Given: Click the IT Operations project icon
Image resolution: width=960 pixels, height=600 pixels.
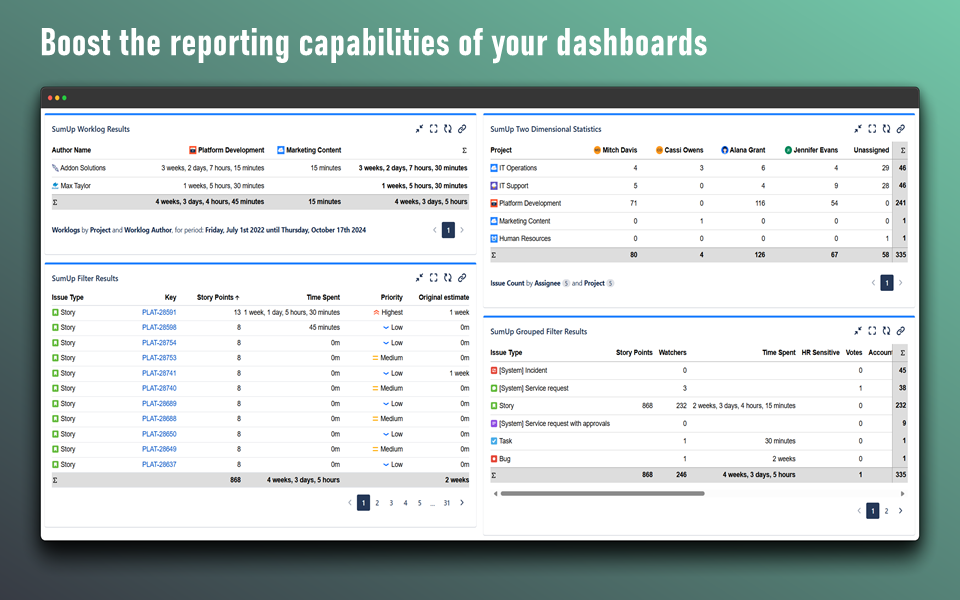Looking at the screenshot, I should (493, 167).
